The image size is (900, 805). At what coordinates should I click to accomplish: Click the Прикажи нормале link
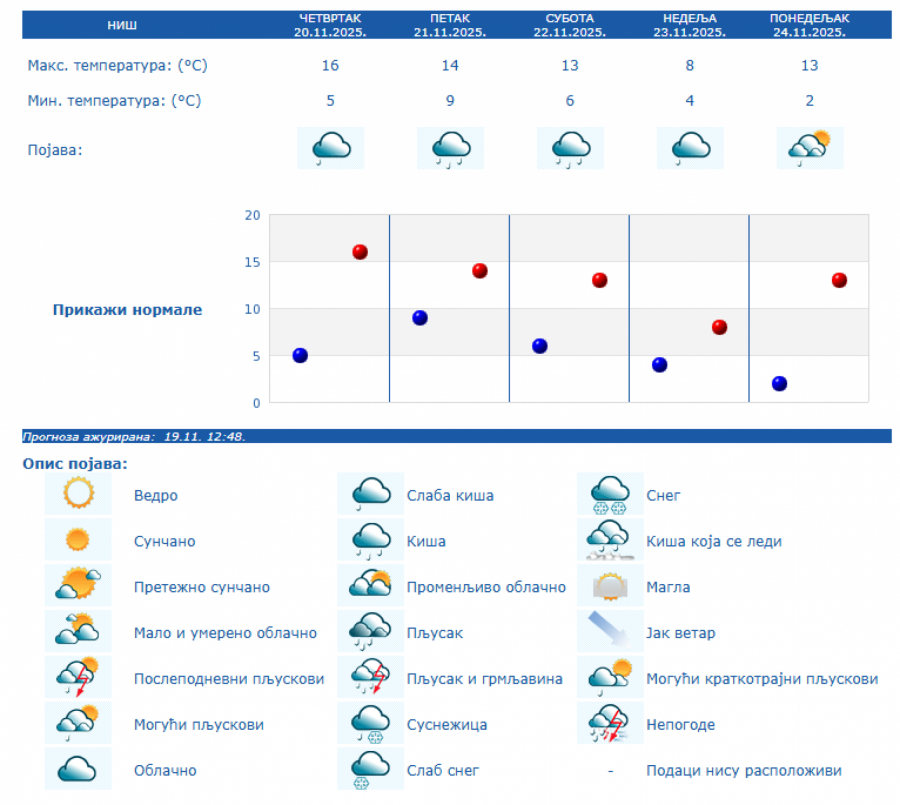point(127,310)
